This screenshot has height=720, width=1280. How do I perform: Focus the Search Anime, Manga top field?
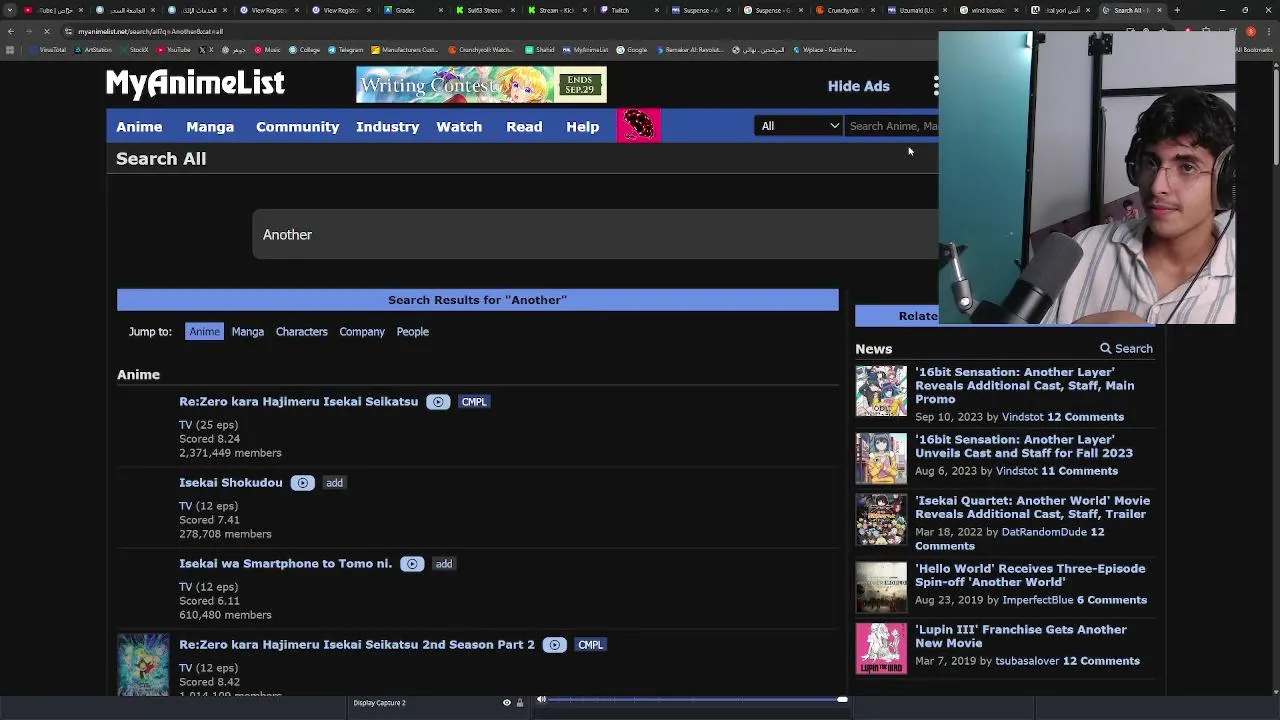[892, 126]
